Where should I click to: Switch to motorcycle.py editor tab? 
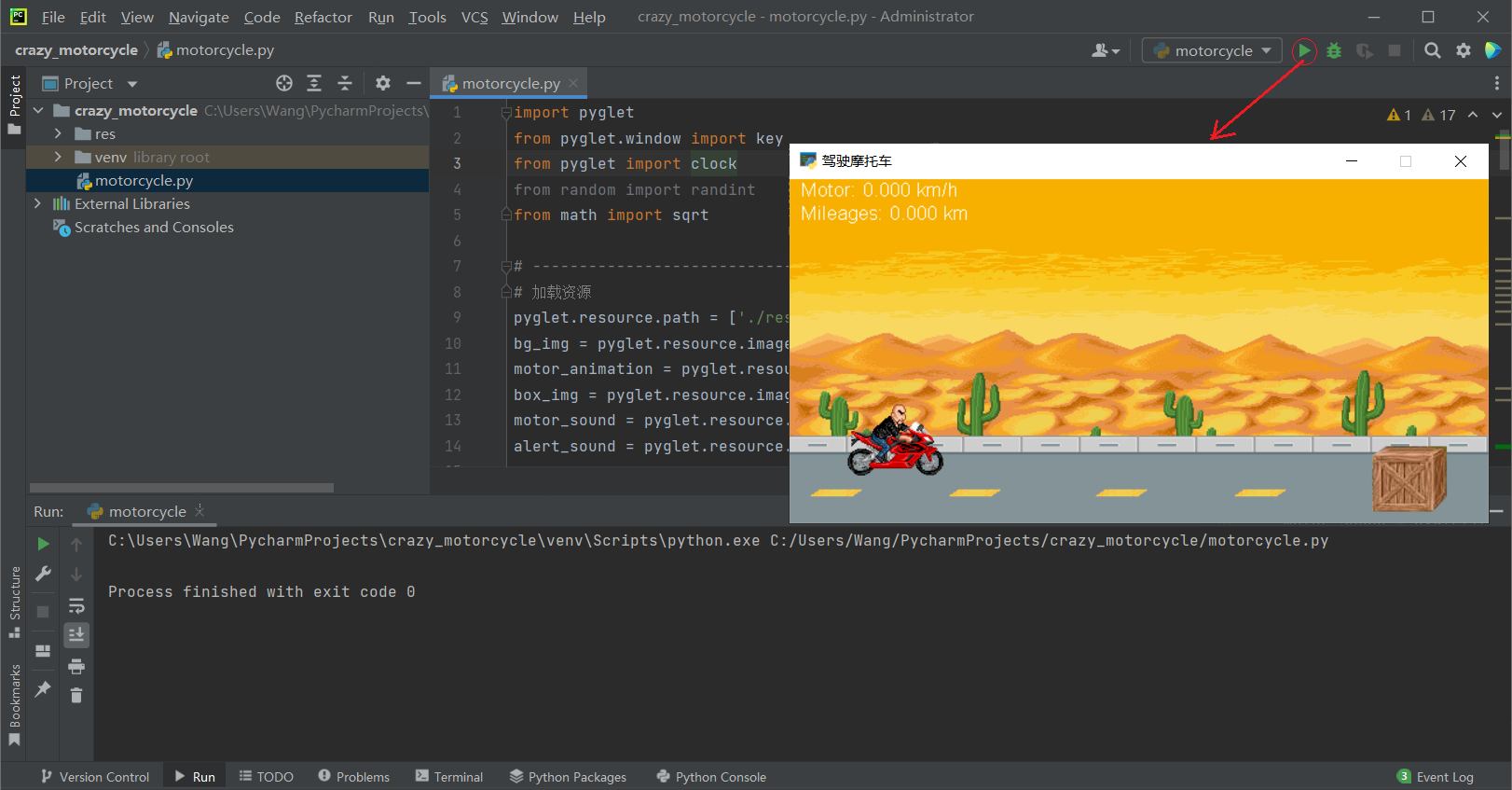point(511,83)
